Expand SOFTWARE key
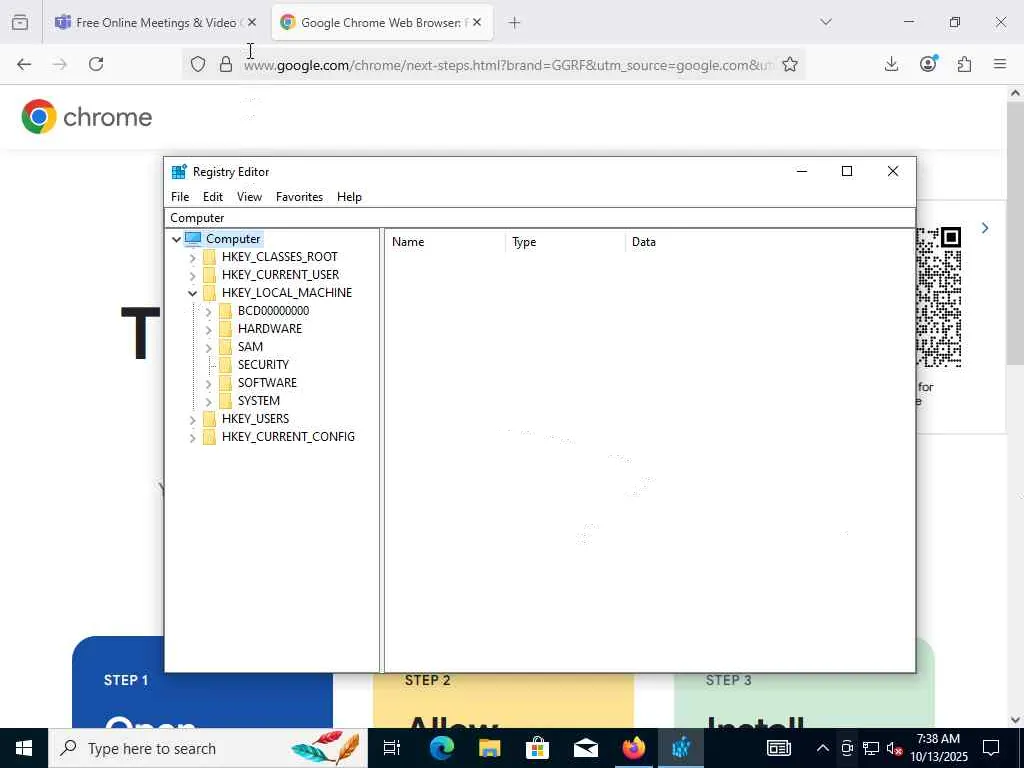Image resolution: width=1024 pixels, height=768 pixels. 208,383
